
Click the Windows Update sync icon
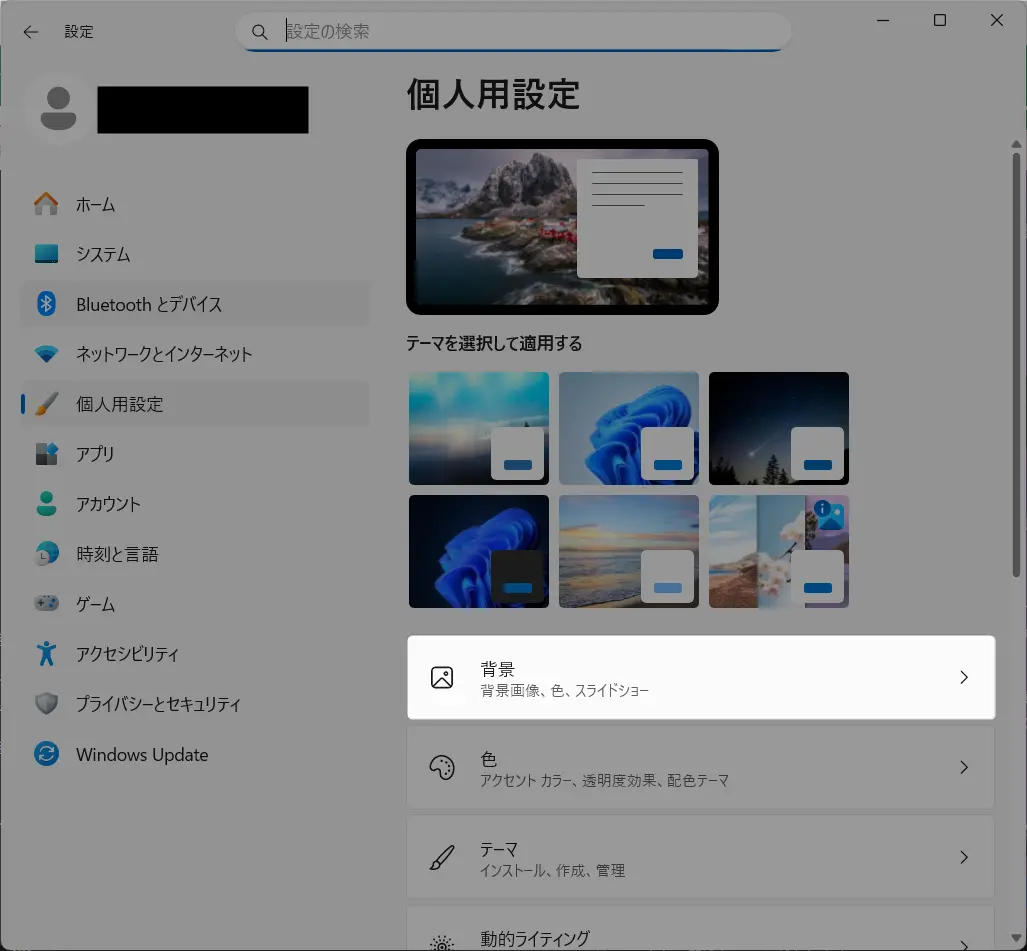46,754
